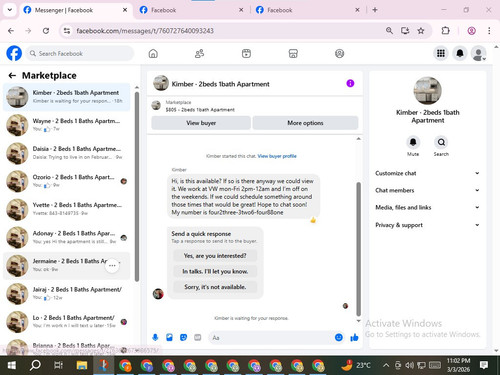The width and height of the screenshot is (500, 375).
Task: Switch to the Messenger | Facebook tab
Action: pos(75,10)
